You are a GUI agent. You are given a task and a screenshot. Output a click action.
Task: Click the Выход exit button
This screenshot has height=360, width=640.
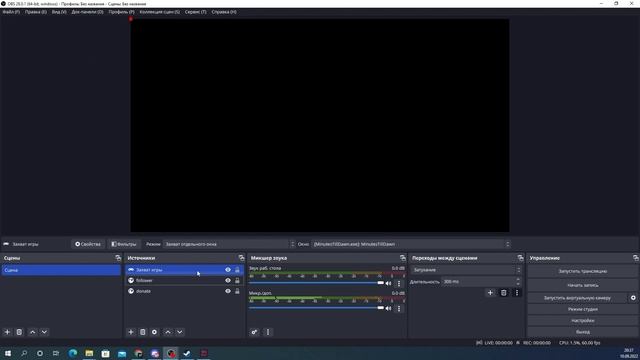pyautogui.click(x=582, y=332)
